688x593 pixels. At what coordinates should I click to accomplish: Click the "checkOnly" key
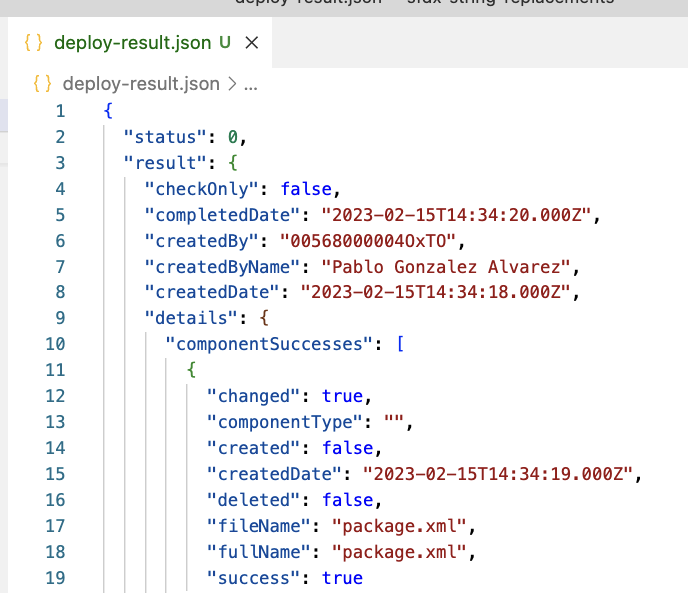coord(202,189)
